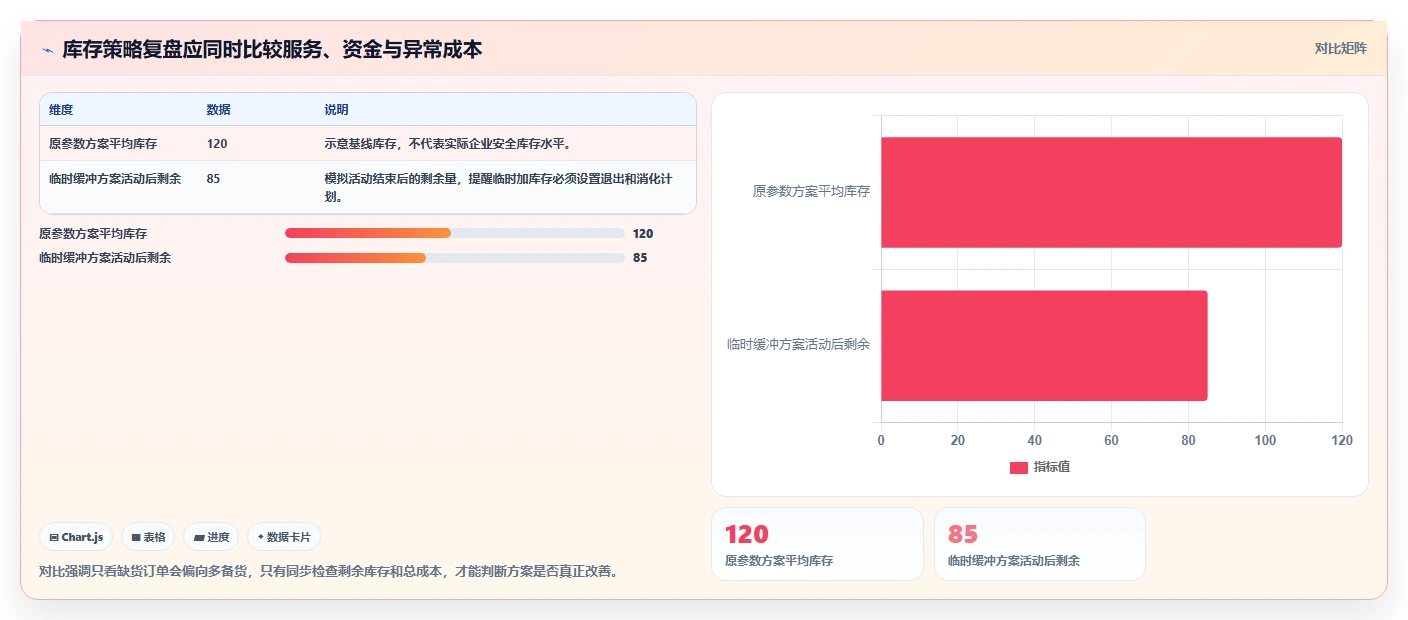The height and width of the screenshot is (620, 1408).
Task: Click the table value 85
Action: click(x=213, y=178)
